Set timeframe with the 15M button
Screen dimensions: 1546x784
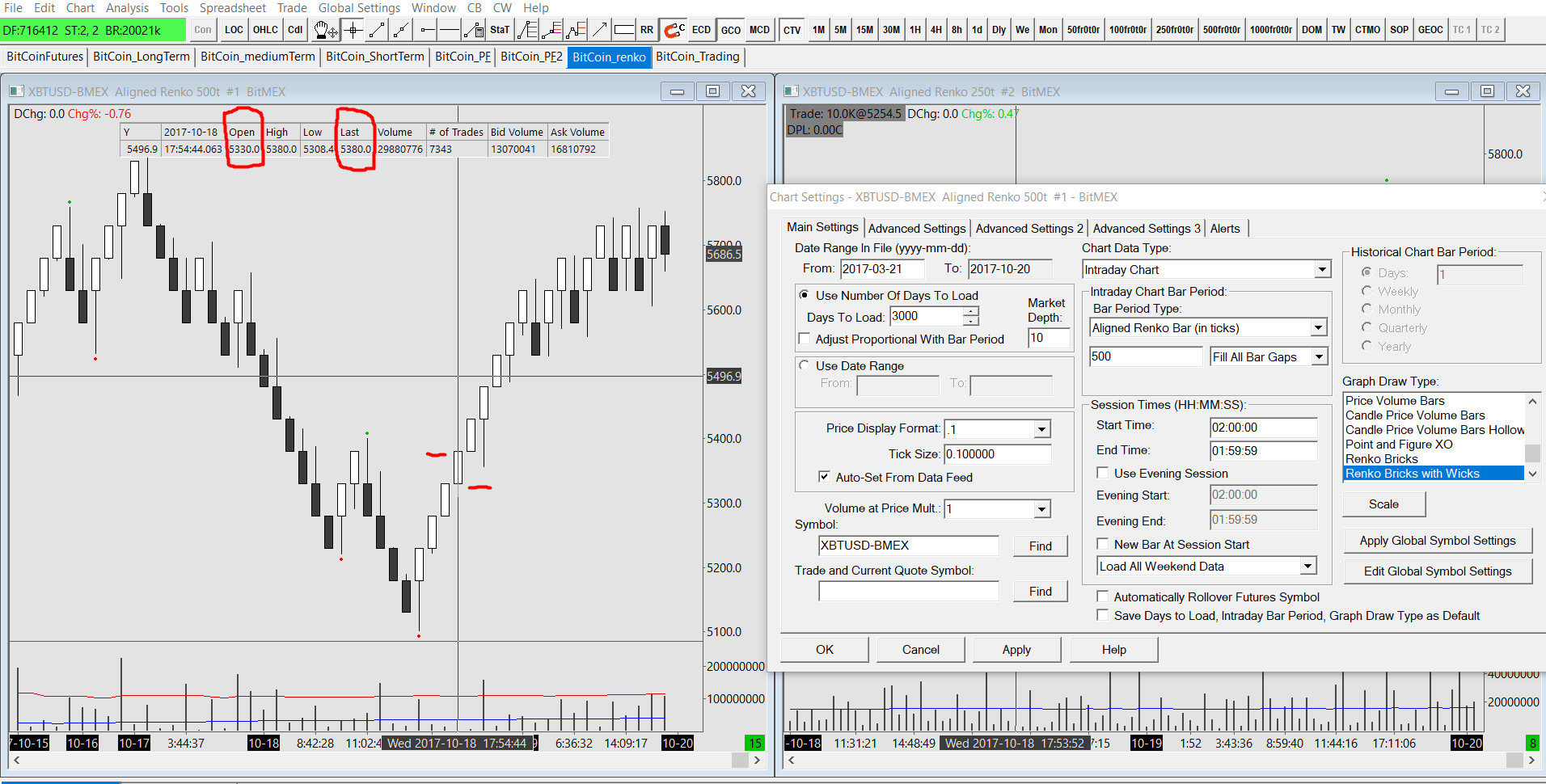pyautogui.click(x=864, y=30)
